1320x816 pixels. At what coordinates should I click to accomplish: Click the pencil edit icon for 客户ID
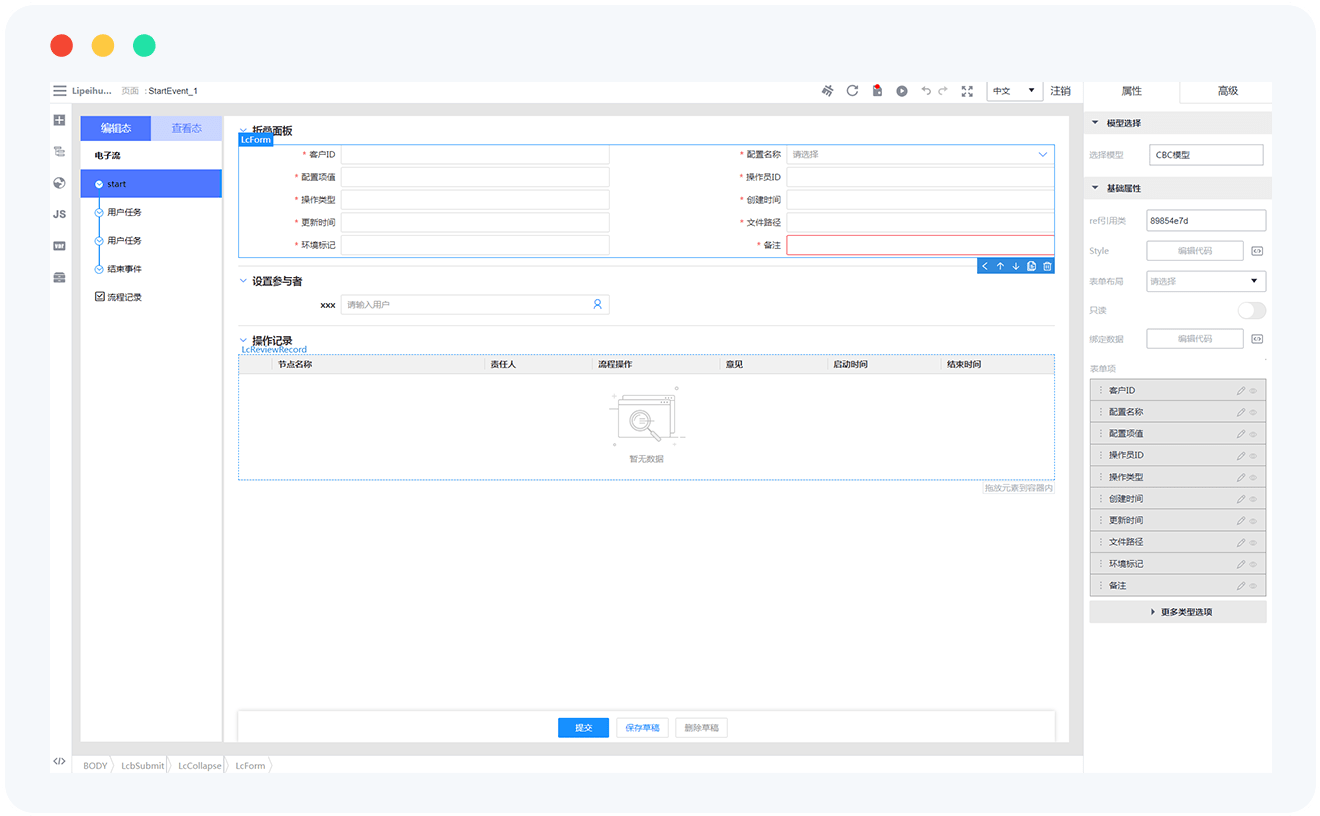click(x=1241, y=391)
